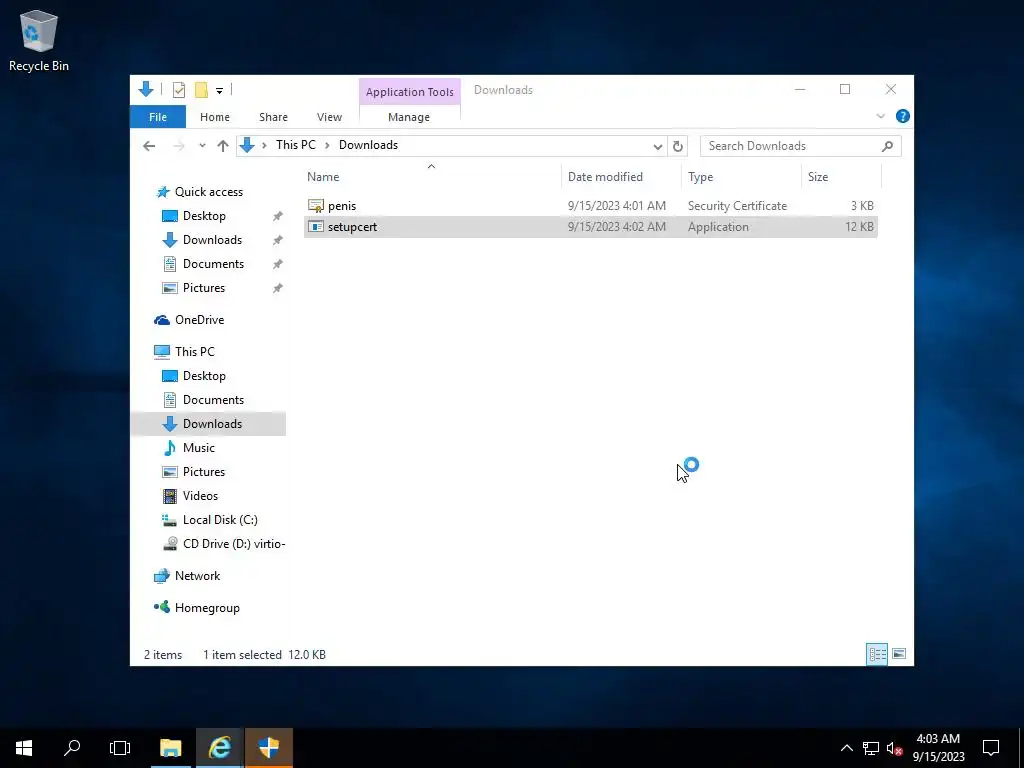The image size is (1024, 768).
Task: Click the search magnifier icon
Action: (887, 146)
